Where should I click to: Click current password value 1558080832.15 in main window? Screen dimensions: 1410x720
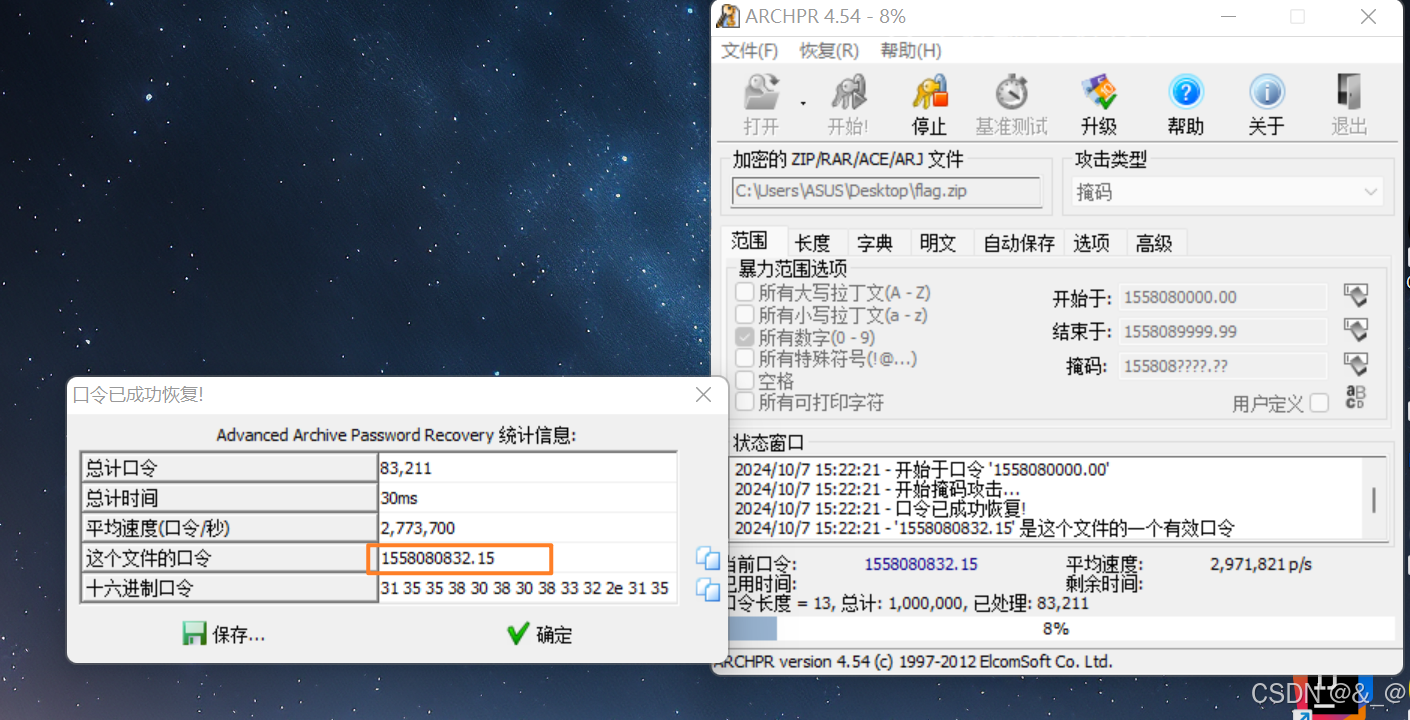click(921, 564)
